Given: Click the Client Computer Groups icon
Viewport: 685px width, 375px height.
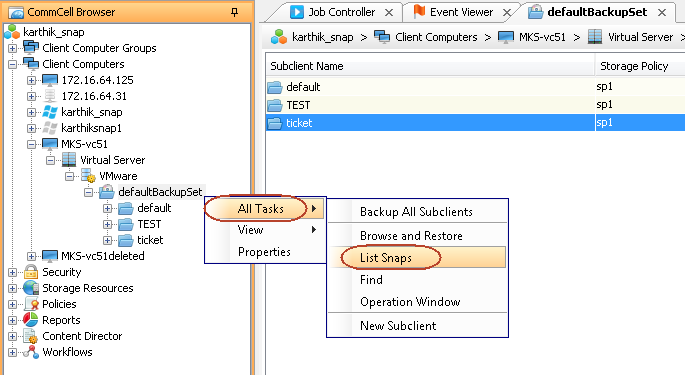Looking at the screenshot, I should point(31,48).
